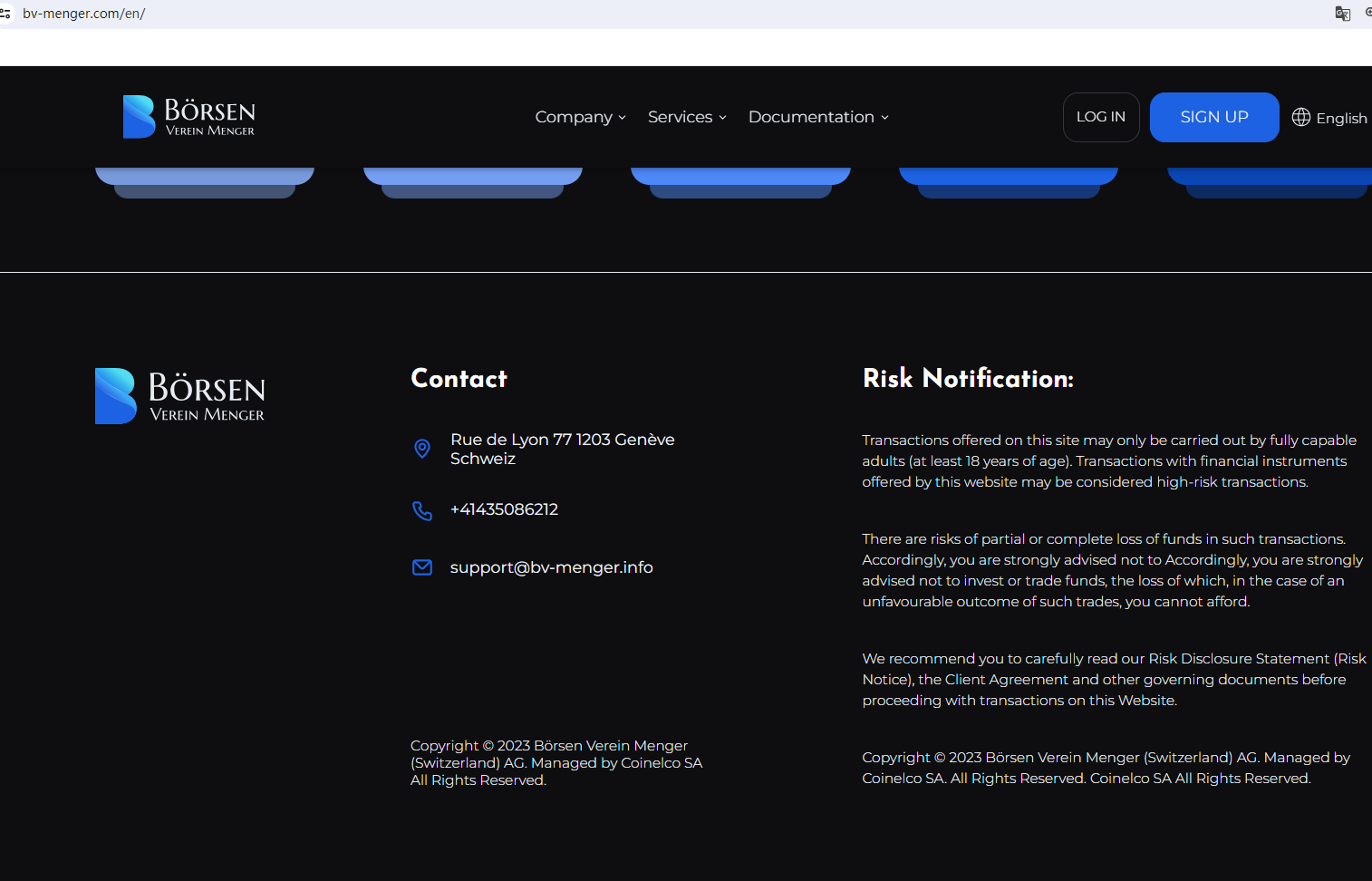1372x881 pixels.
Task: Open the English language selector
Action: pyautogui.click(x=1329, y=118)
